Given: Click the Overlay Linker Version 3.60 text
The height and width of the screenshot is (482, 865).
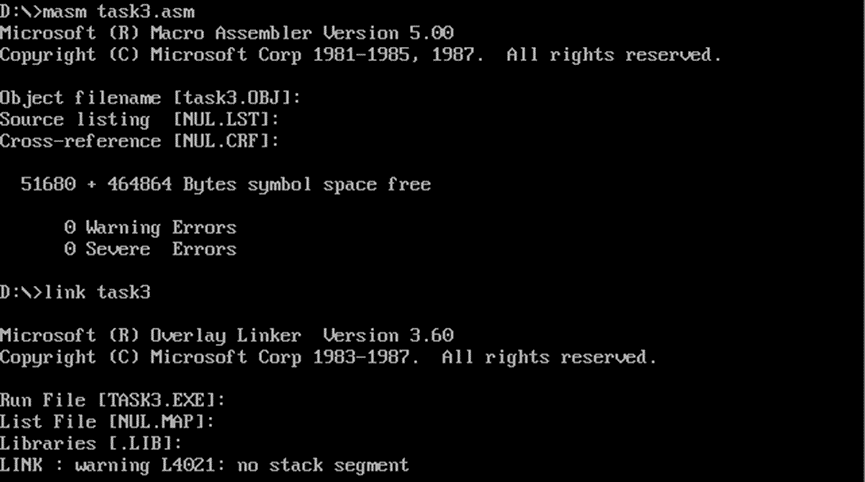Looking at the screenshot, I should 302,335.
